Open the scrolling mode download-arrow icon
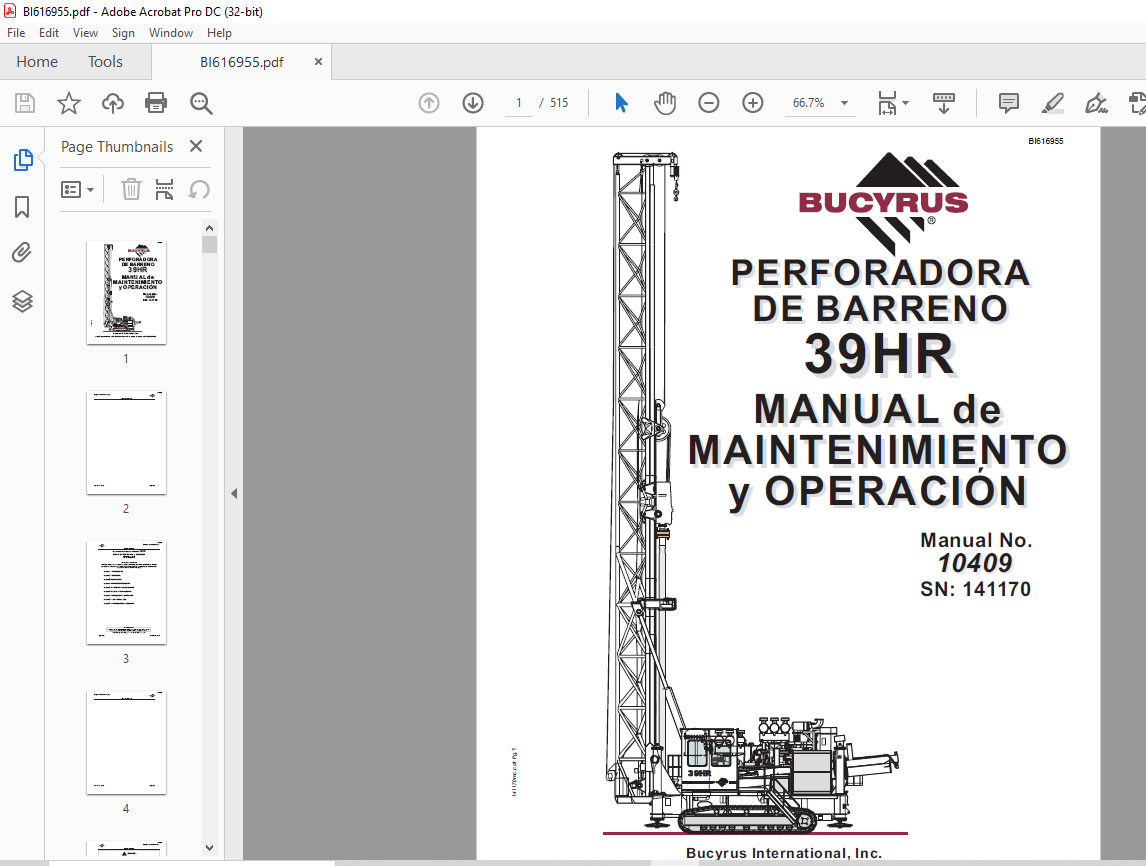The width and height of the screenshot is (1146, 866). point(944,103)
